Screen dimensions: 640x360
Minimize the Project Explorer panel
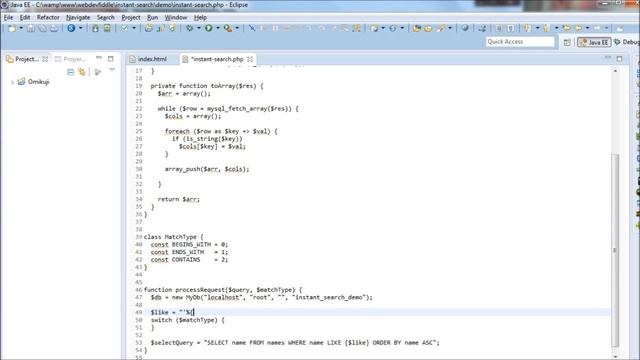coord(99,58)
